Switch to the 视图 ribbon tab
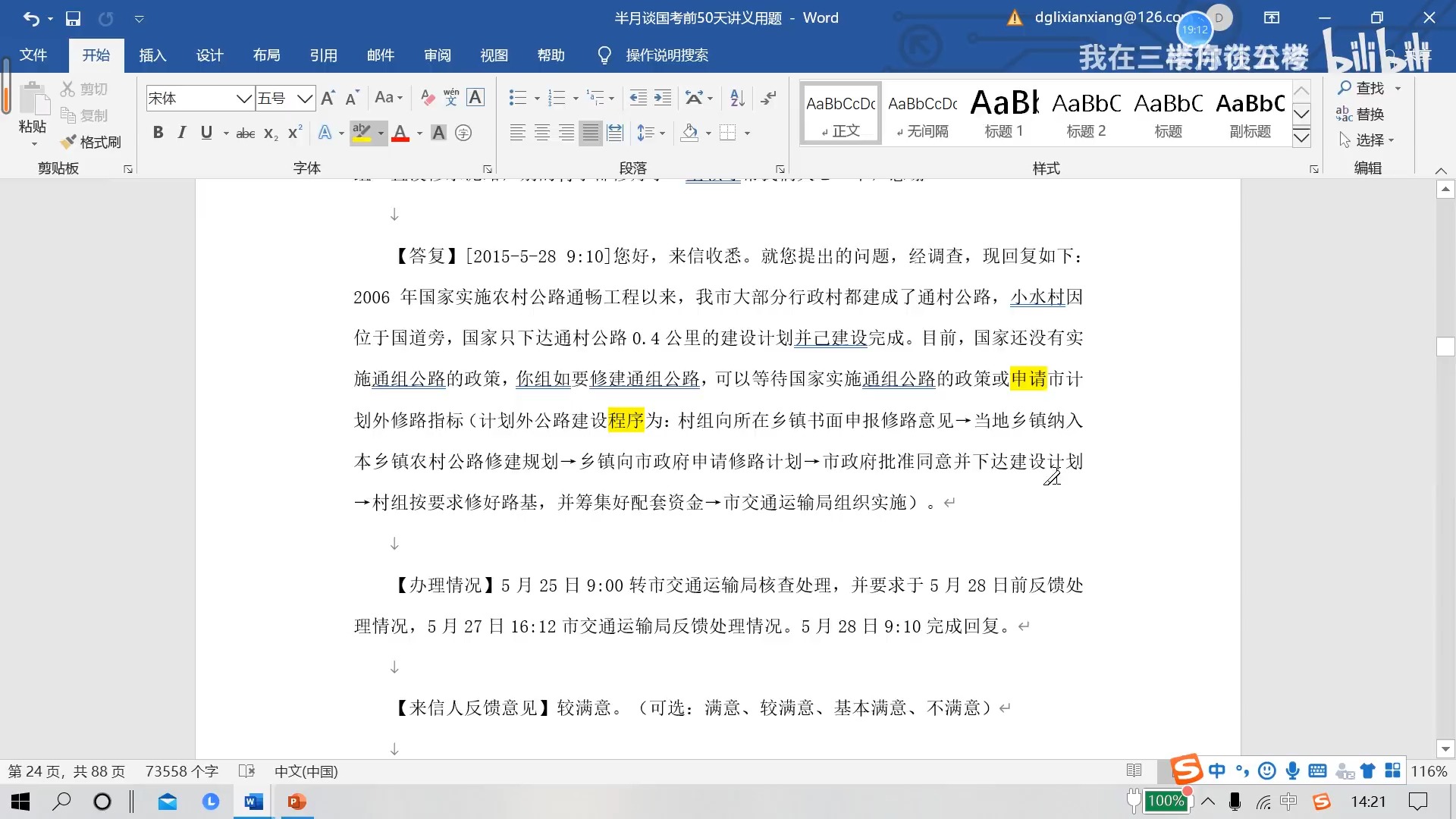The width and height of the screenshot is (1456, 819). 494,55
